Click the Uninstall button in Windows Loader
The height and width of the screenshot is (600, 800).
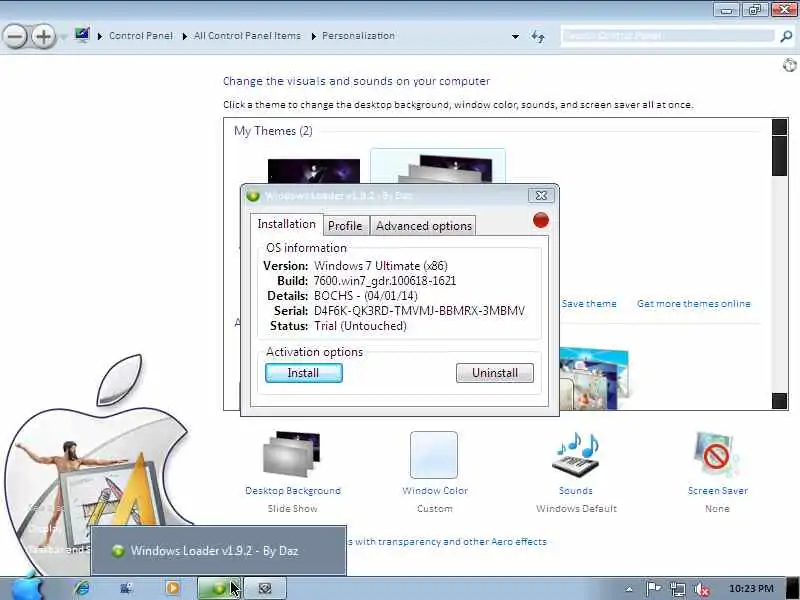click(x=494, y=372)
